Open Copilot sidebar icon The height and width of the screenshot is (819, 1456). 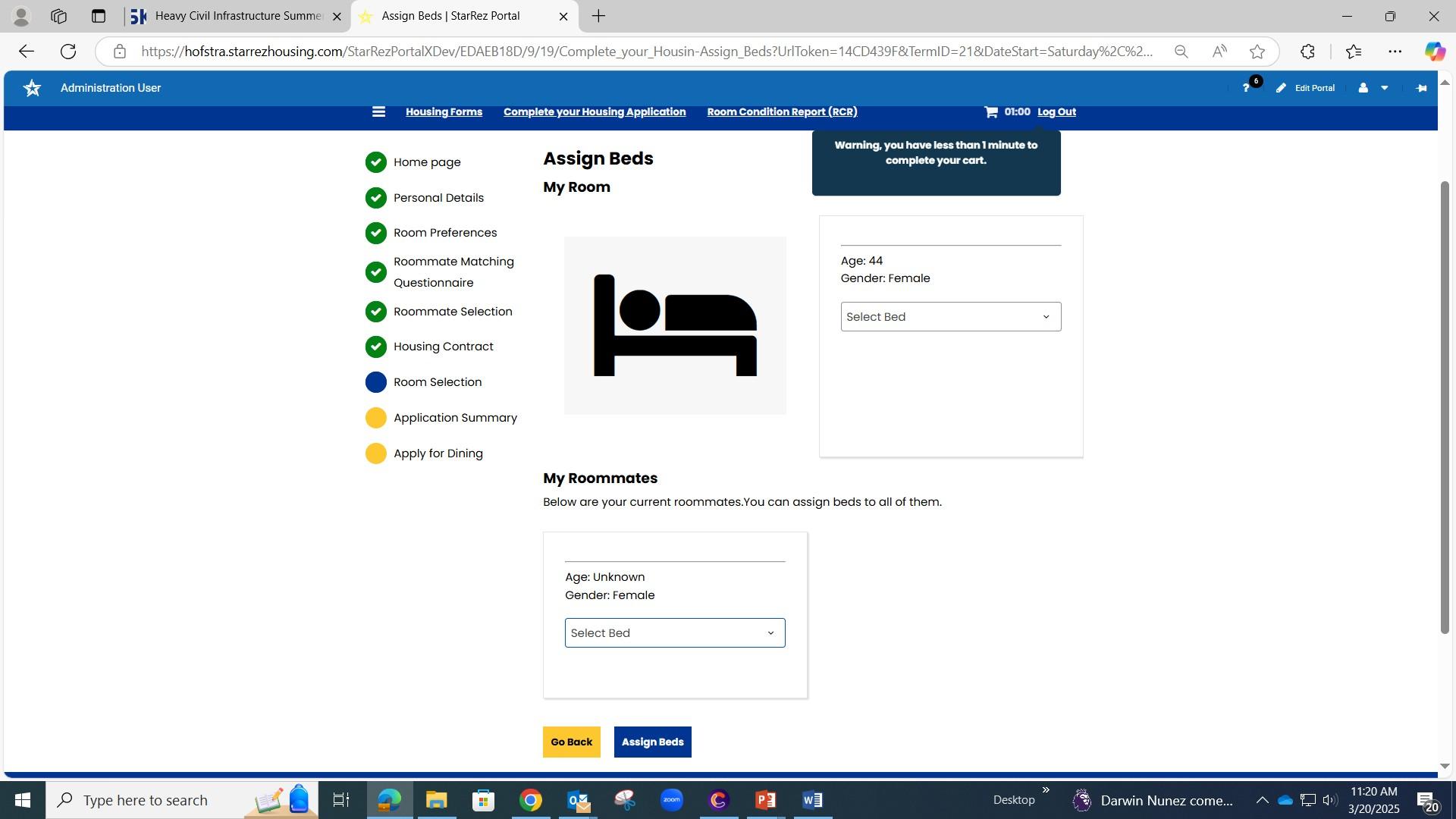pos(1433,52)
